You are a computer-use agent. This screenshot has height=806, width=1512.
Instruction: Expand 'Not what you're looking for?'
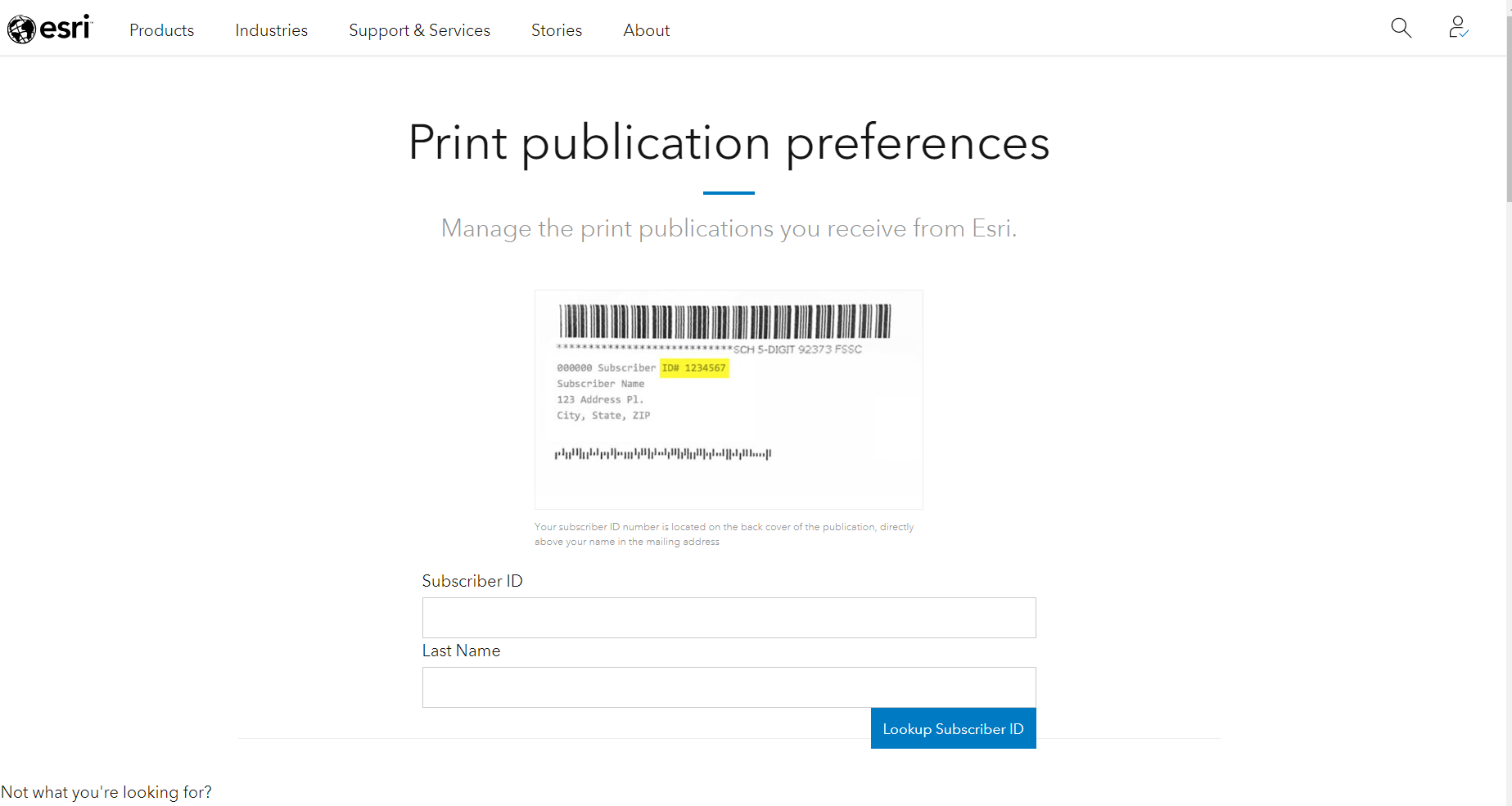[x=106, y=791]
